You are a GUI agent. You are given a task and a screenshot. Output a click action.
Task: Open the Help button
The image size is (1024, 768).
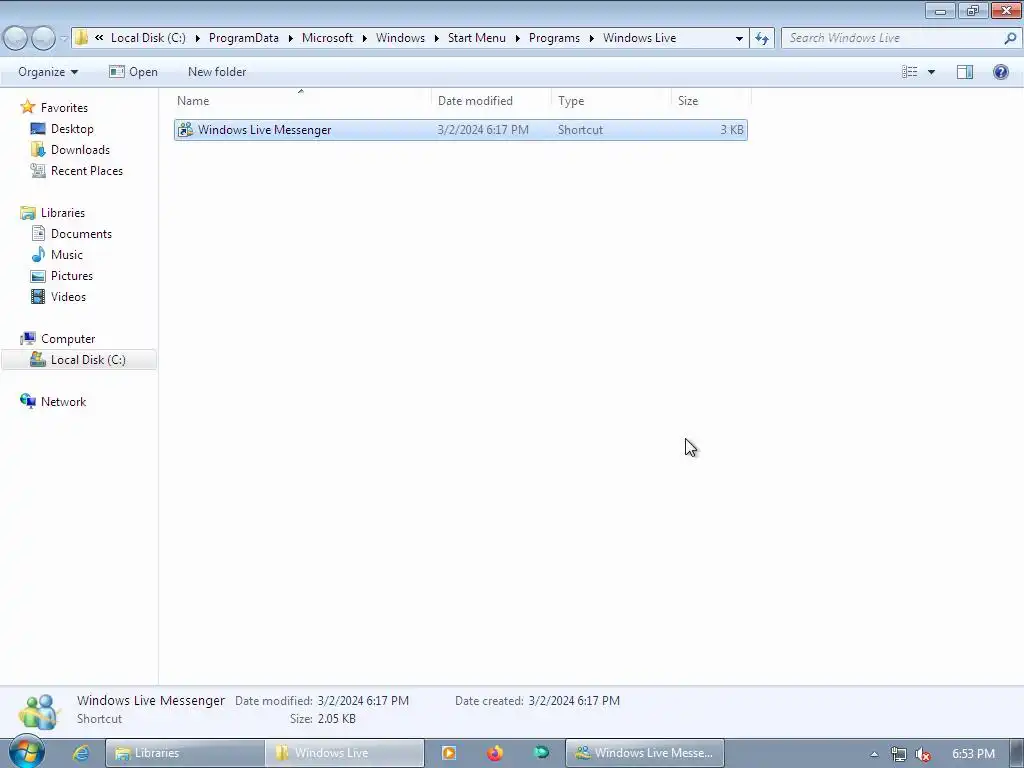pyautogui.click(x=1000, y=72)
